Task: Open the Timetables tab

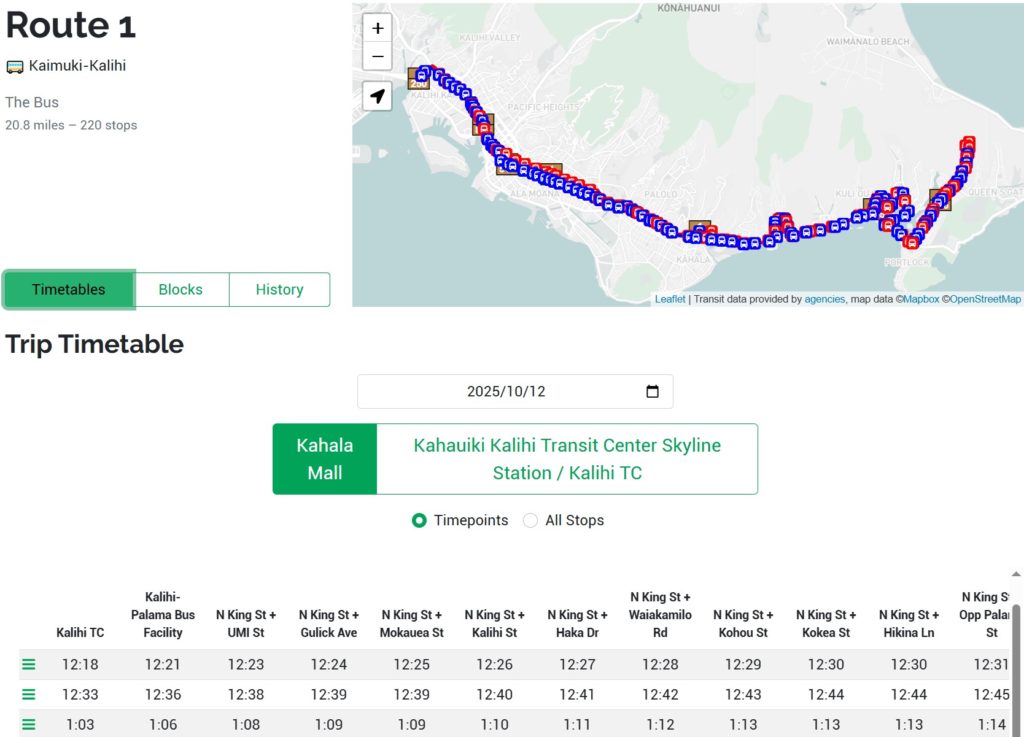Action: click(68, 289)
